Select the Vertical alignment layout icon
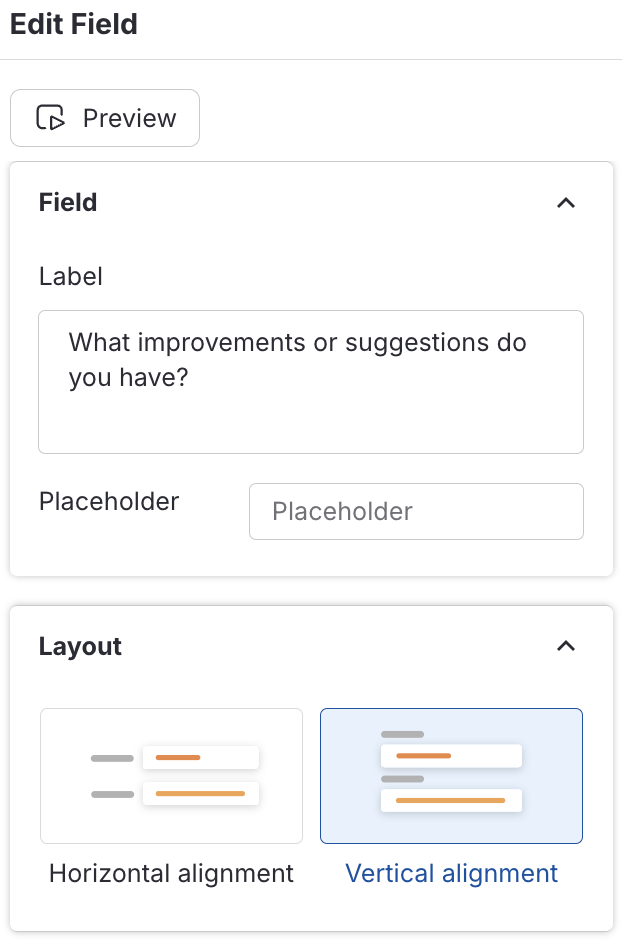 click(451, 776)
